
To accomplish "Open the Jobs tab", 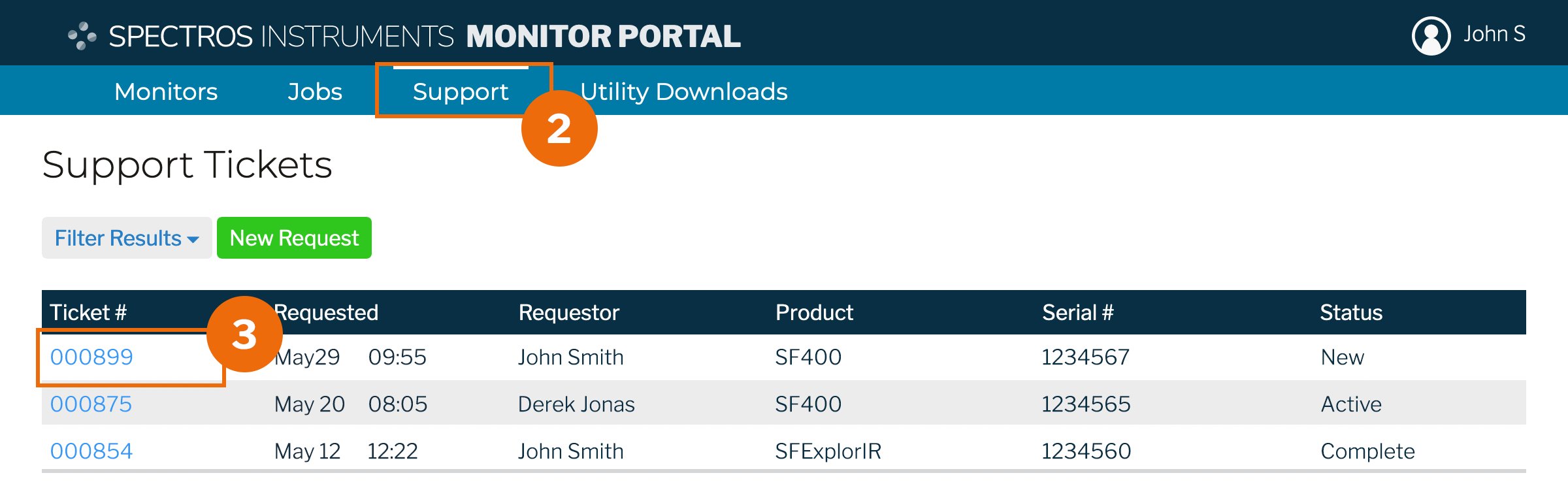I will coord(315,91).
